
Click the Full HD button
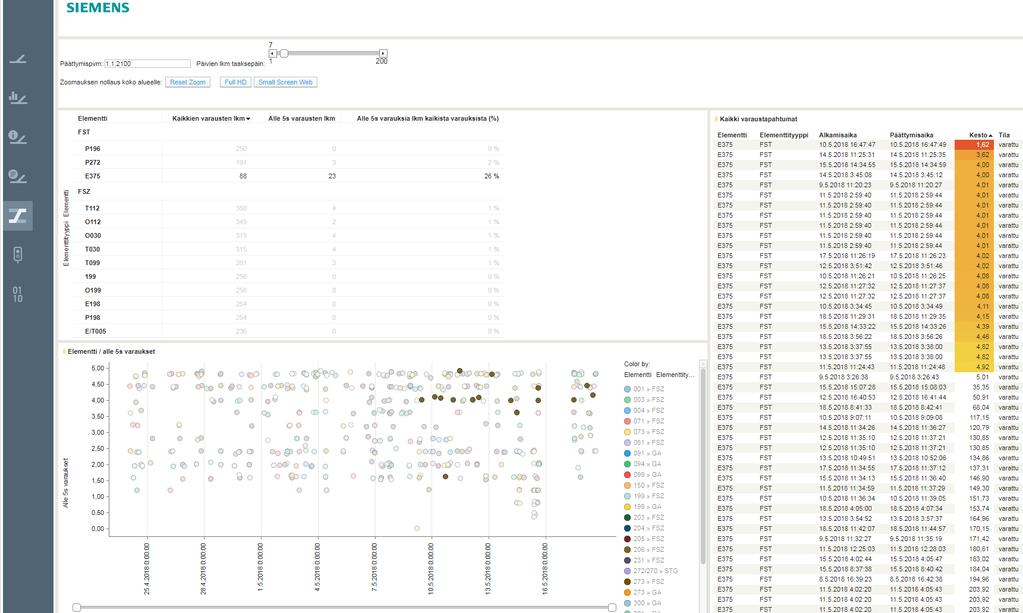(x=236, y=82)
